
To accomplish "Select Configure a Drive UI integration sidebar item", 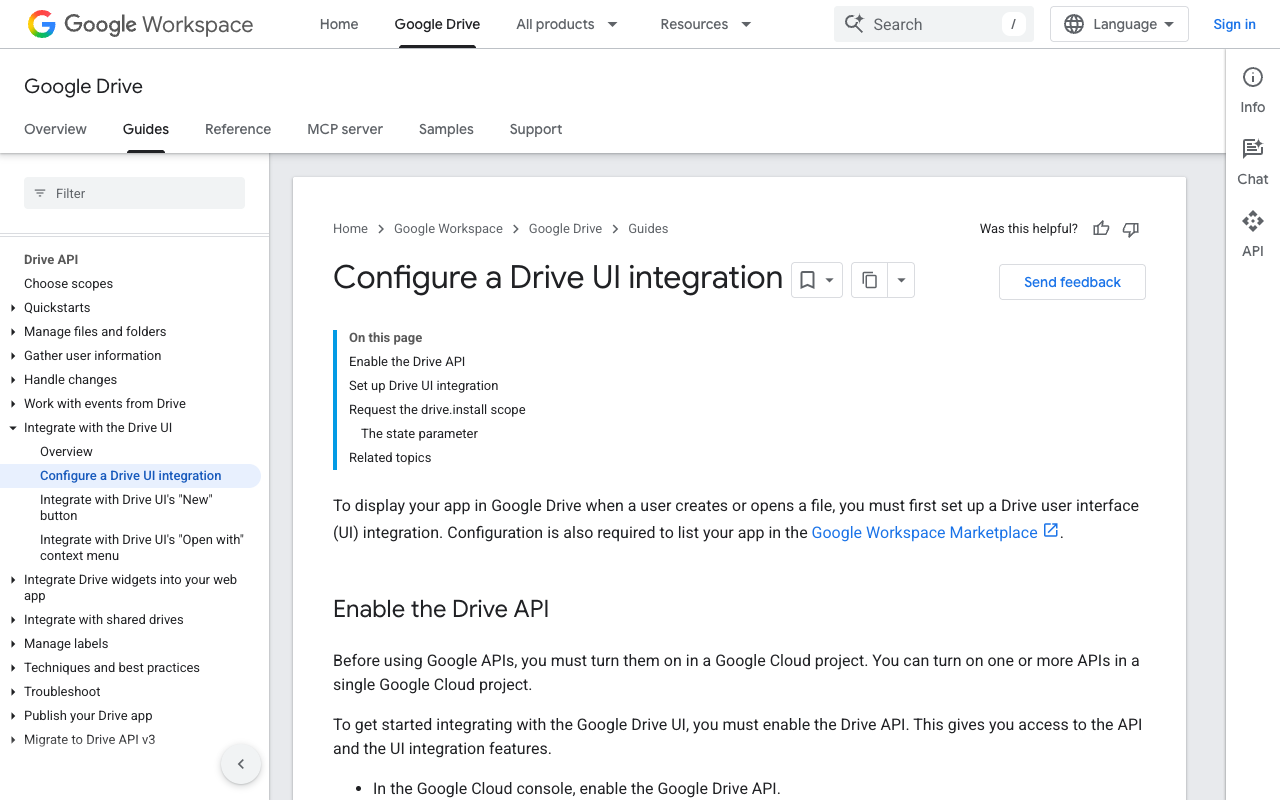I will coord(130,476).
